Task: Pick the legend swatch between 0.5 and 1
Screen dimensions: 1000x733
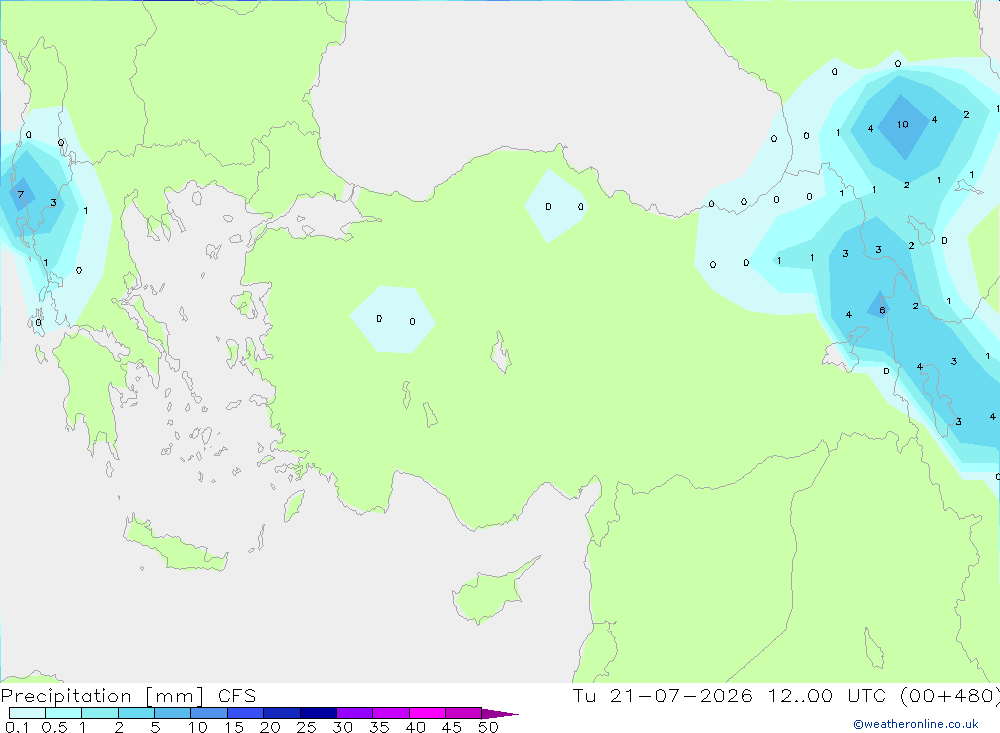Action: [x=63, y=713]
